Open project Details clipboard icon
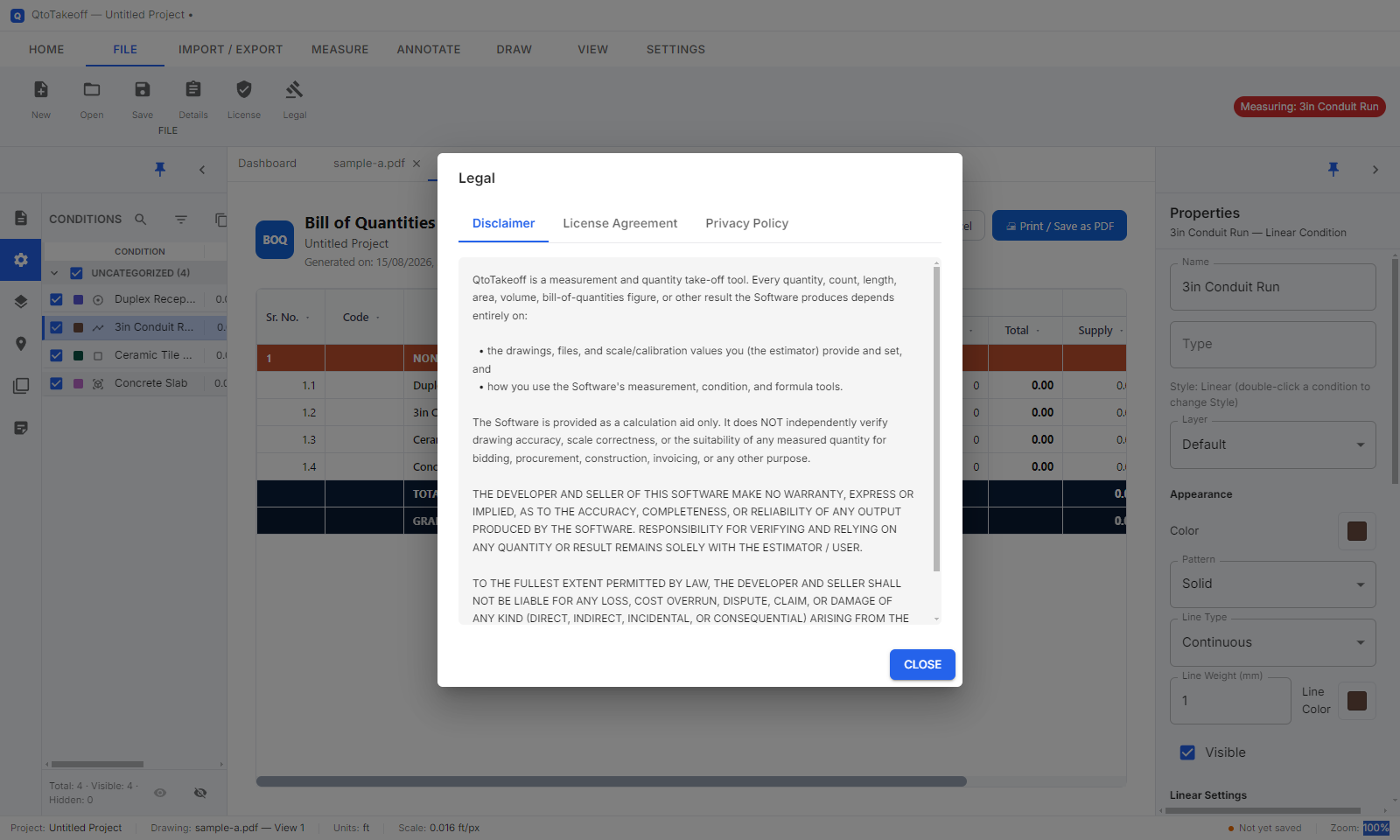Screen dimensions: 1400x840 193,89
